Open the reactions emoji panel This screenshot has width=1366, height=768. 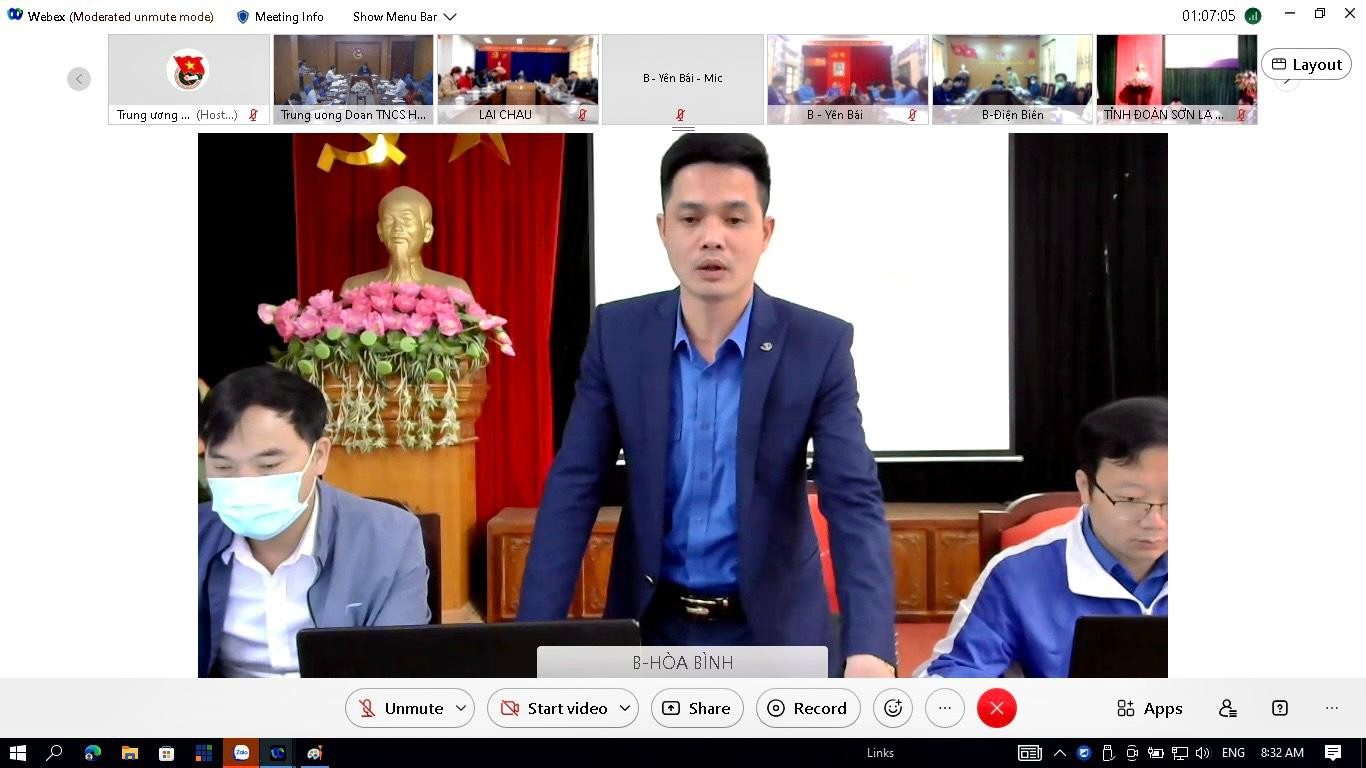893,708
